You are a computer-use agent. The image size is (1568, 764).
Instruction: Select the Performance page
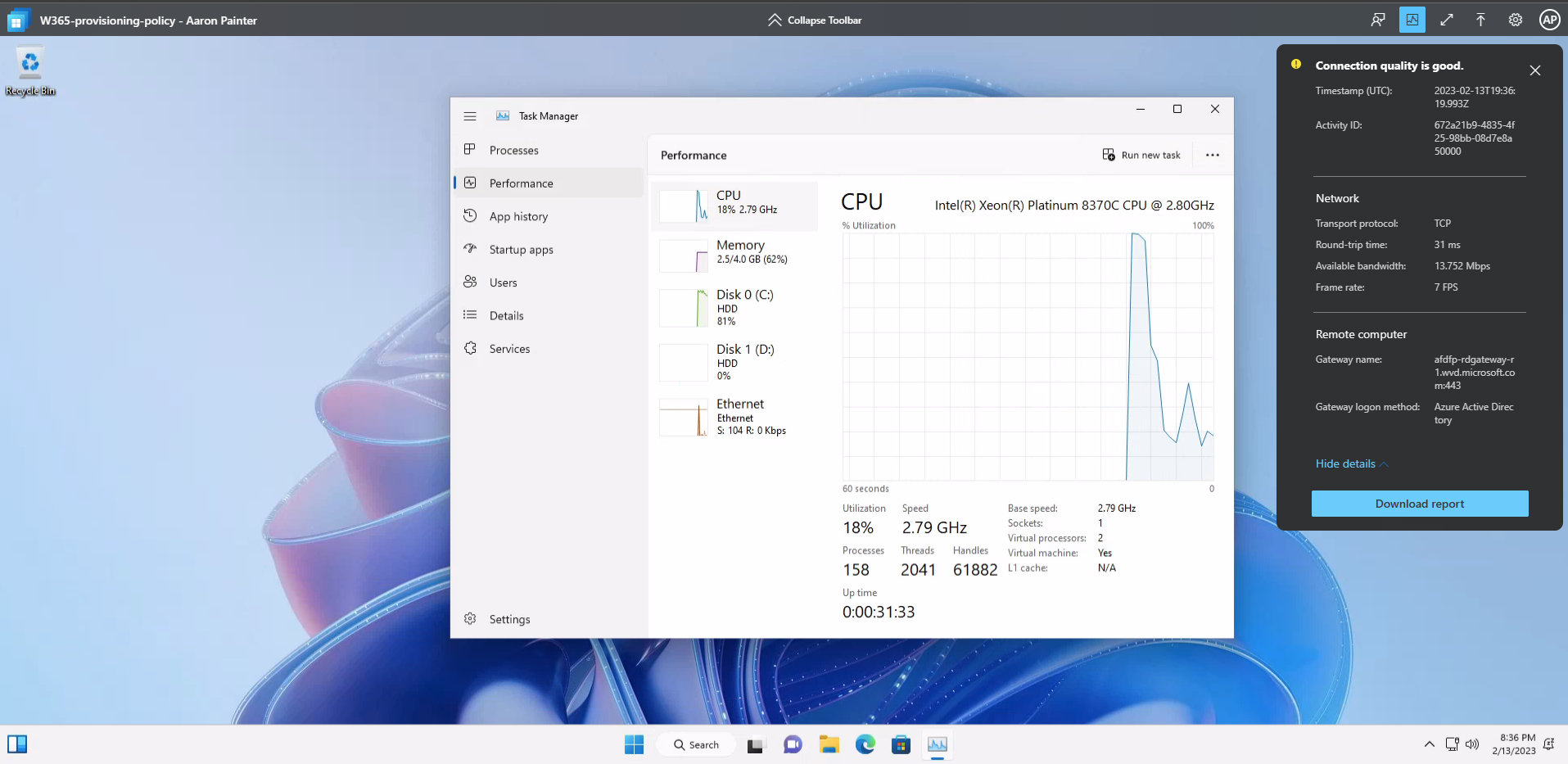pyautogui.click(x=549, y=183)
